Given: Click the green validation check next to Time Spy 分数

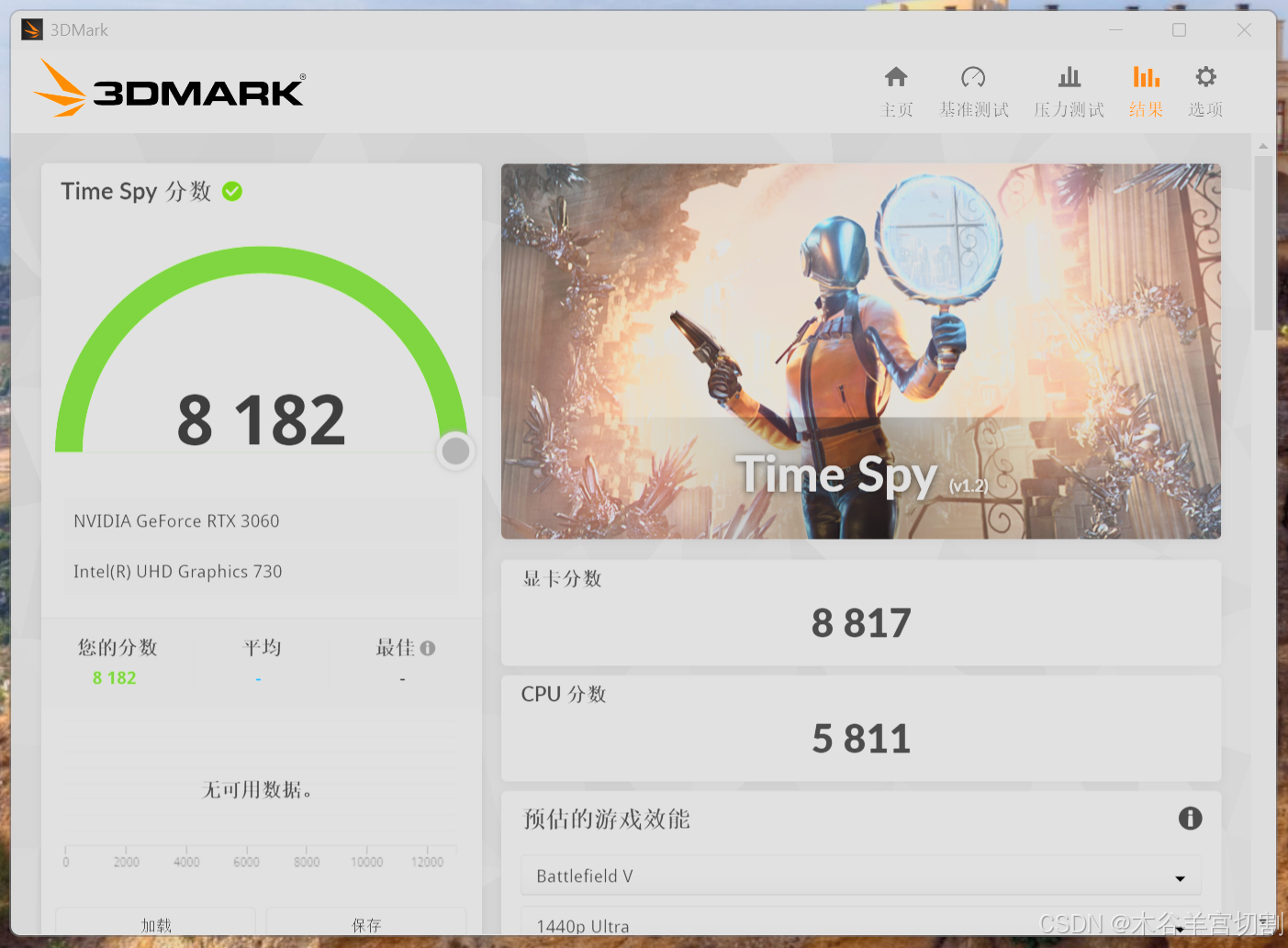Looking at the screenshot, I should pyautogui.click(x=232, y=191).
